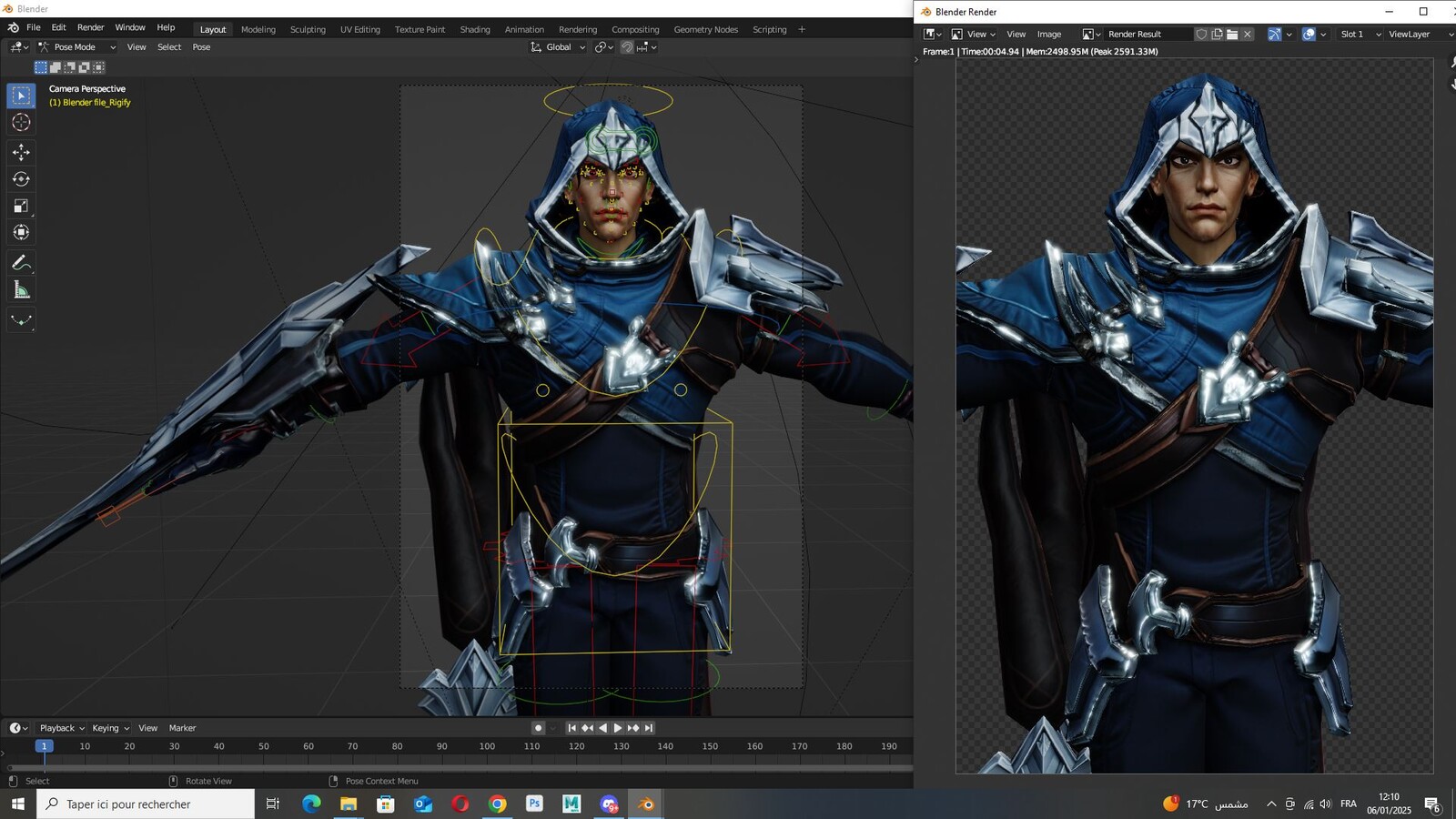Screen dimensions: 1456x819
Task: Click the timeline horizontal scrollbar
Action: [x=460, y=768]
